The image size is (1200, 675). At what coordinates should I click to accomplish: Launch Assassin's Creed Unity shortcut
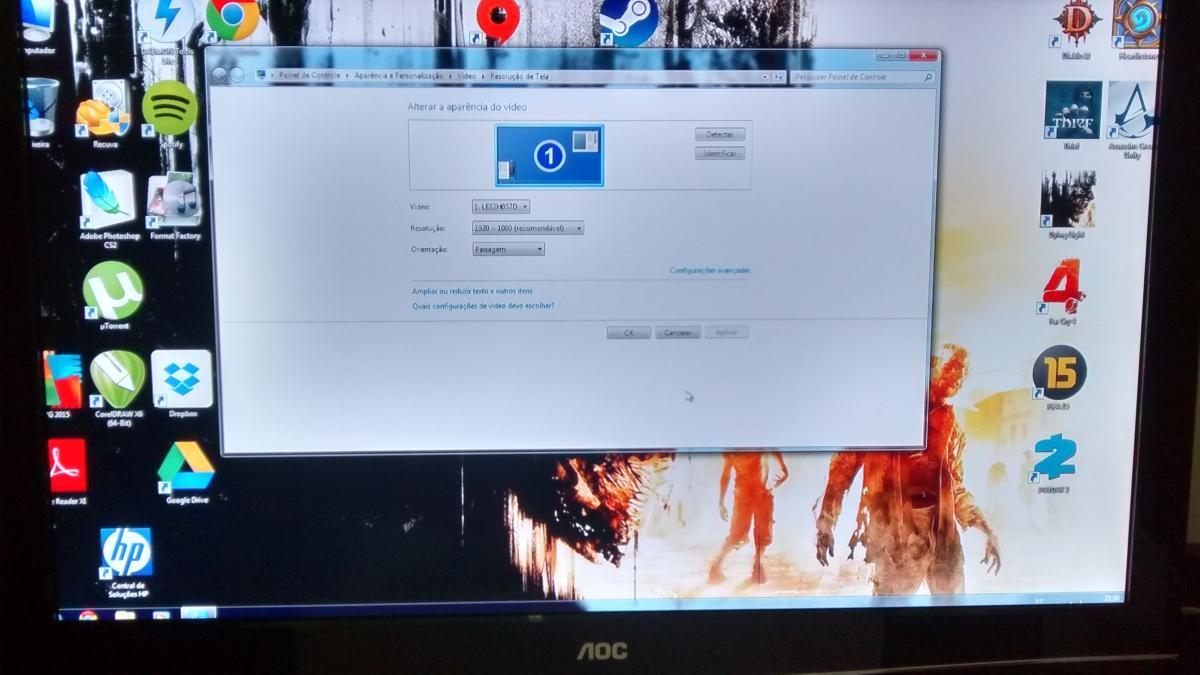[1131, 118]
